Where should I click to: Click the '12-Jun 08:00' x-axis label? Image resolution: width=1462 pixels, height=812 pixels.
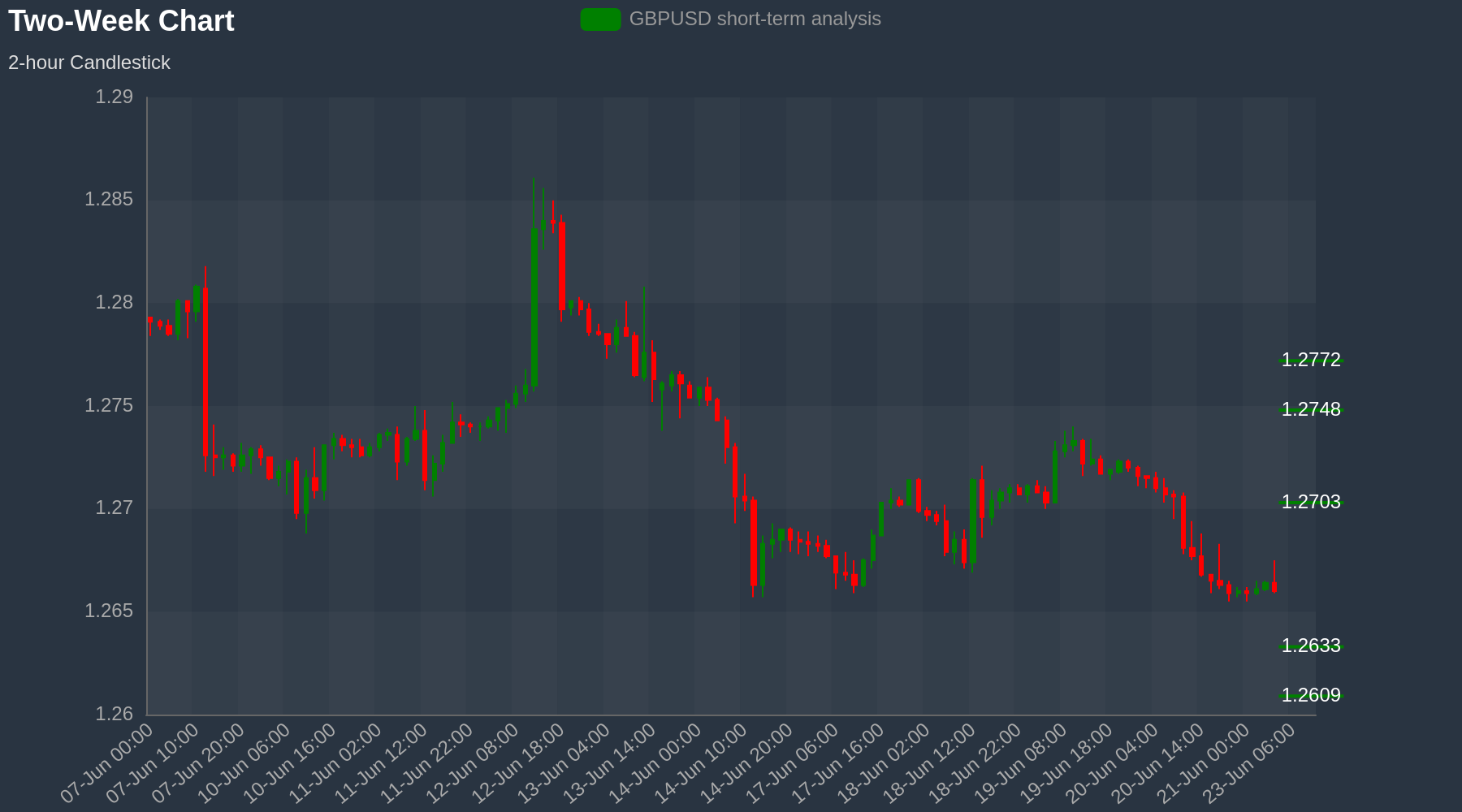(x=473, y=763)
